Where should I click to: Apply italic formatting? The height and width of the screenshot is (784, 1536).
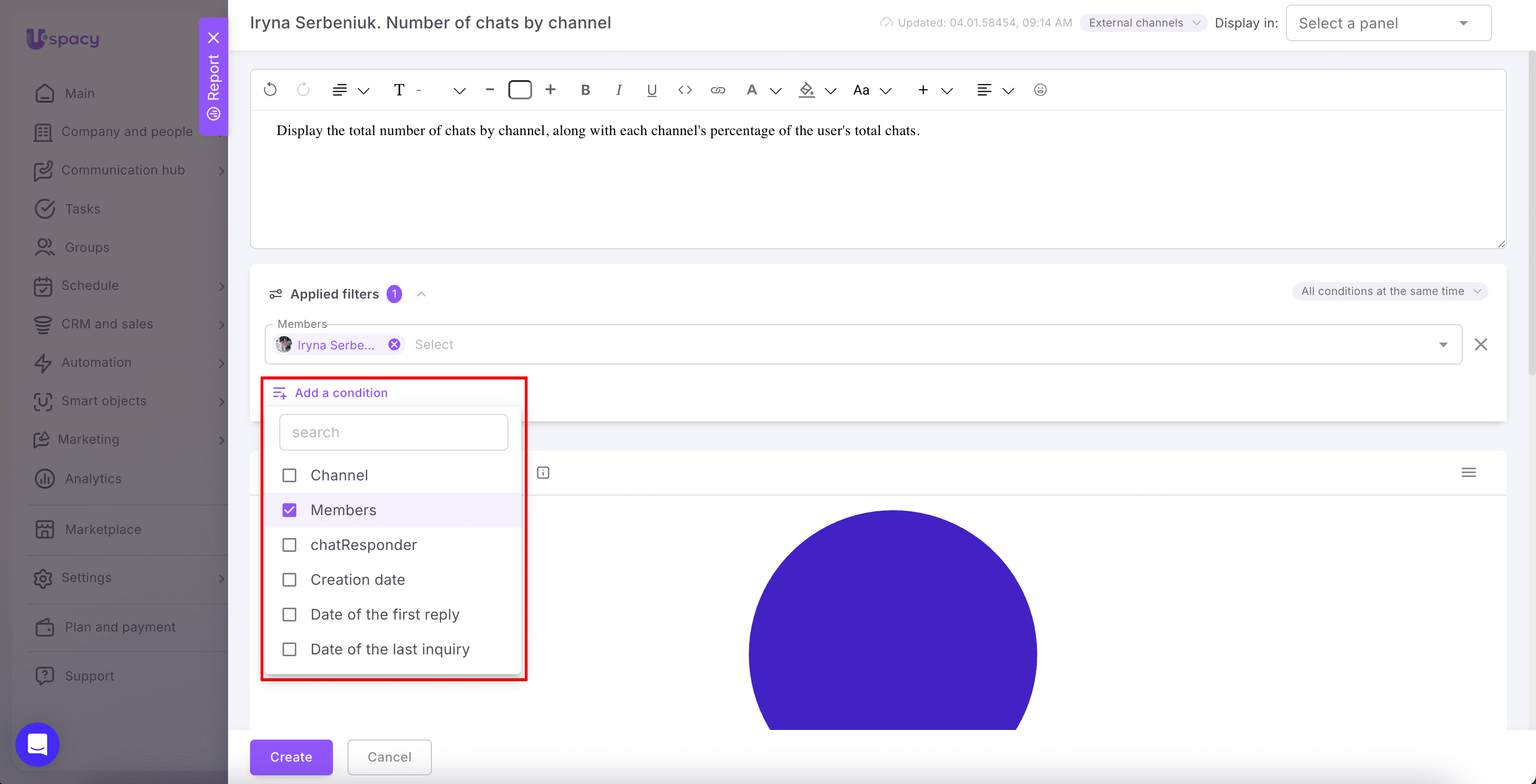tap(618, 90)
